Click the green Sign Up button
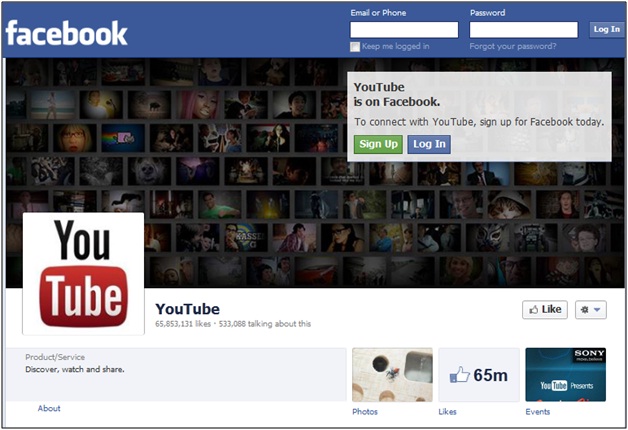 tap(378, 144)
